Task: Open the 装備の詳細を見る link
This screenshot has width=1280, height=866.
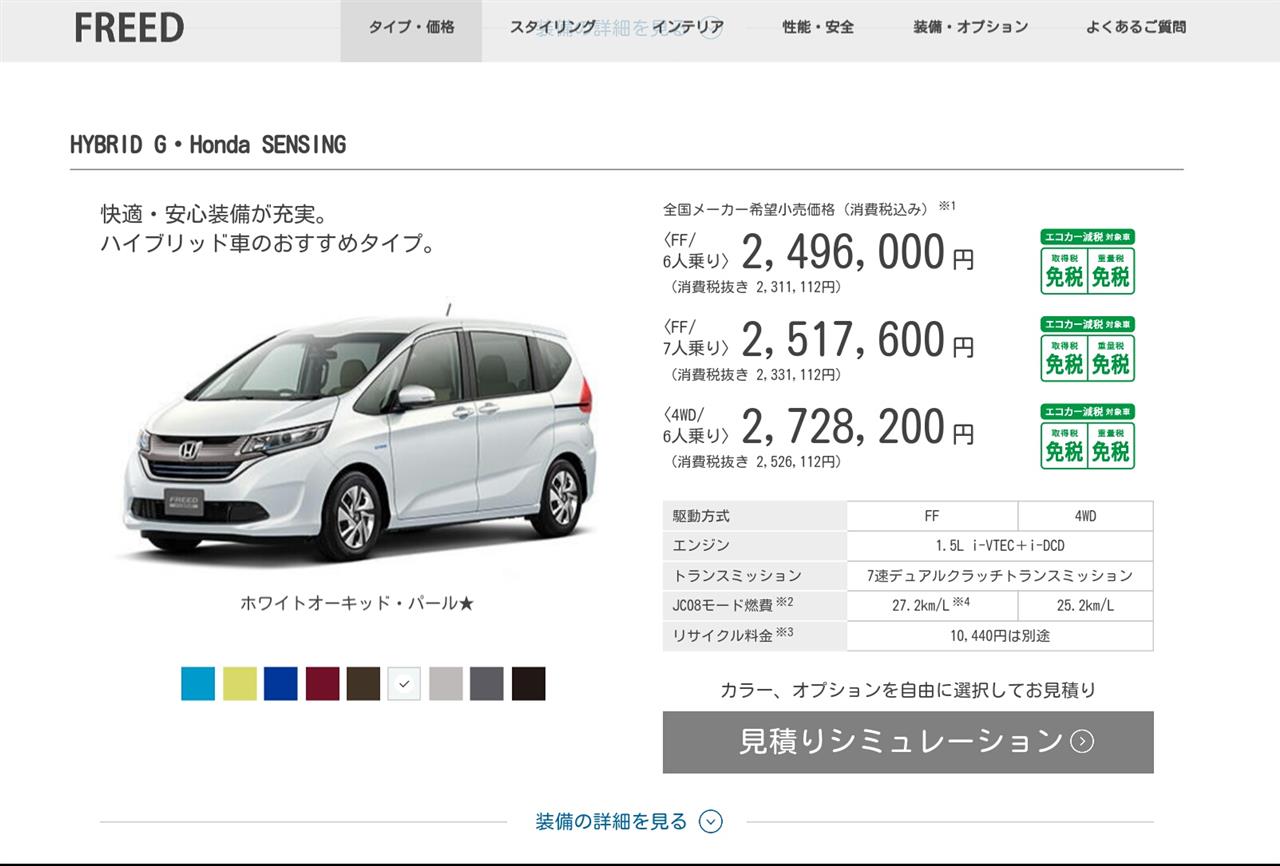Action: click(611, 822)
